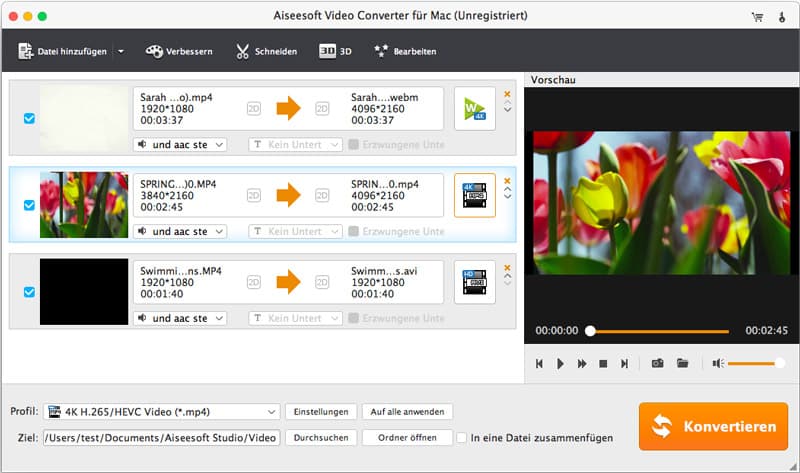Click the Swimm...s.avi output filename
Image resolution: width=800 pixels, height=473 pixels.
click(384, 271)
